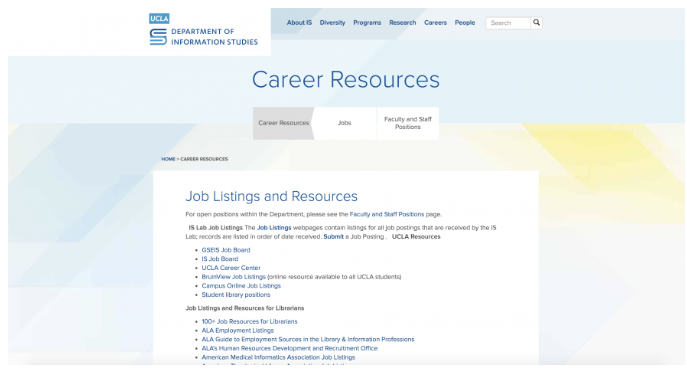This screenshot has width=687, height=369.
Task: Open the ALA Employment Listings link
Action: pos(237,330)
